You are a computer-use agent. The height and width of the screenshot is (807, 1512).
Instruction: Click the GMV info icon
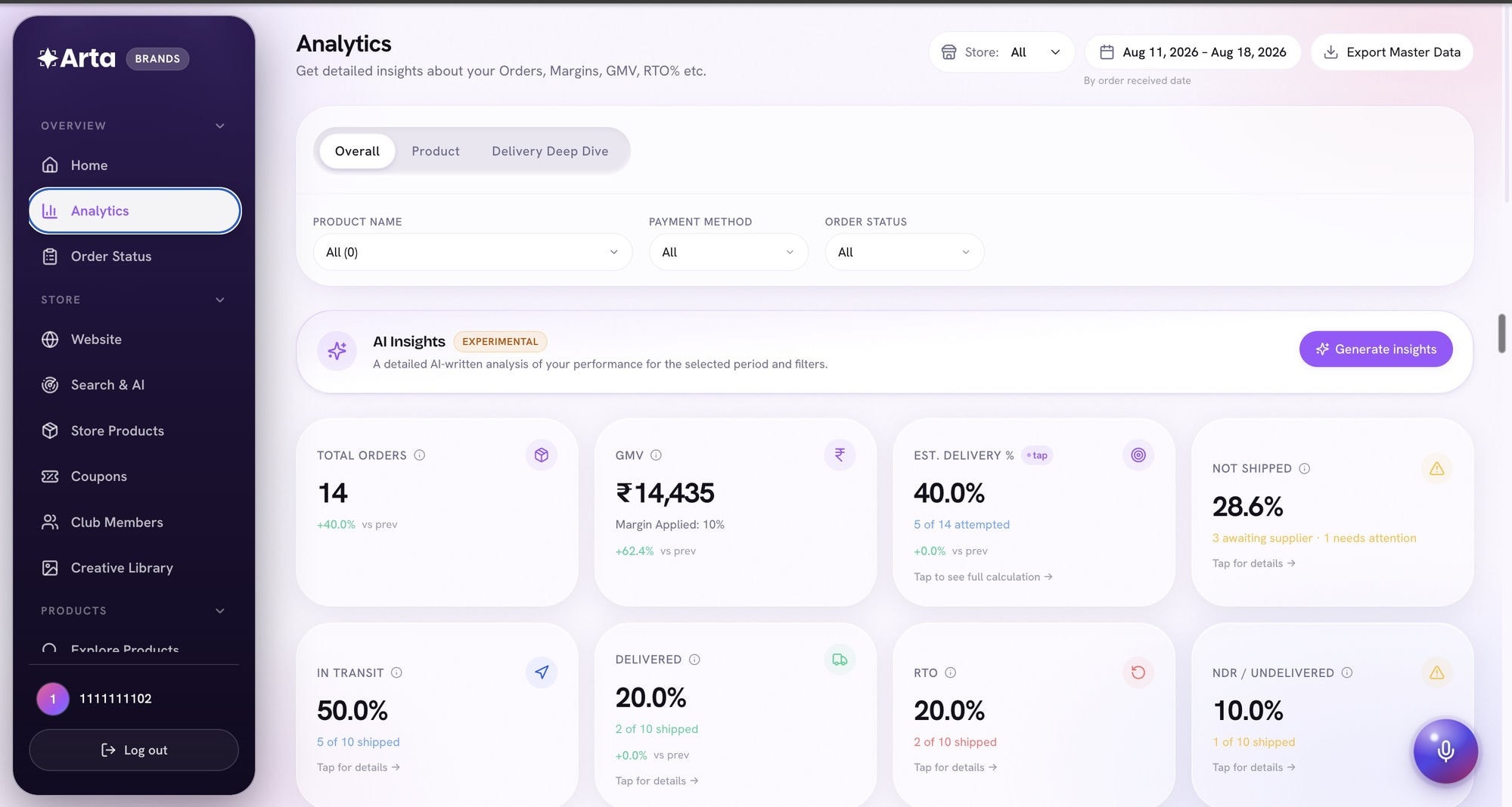point(656,455)
